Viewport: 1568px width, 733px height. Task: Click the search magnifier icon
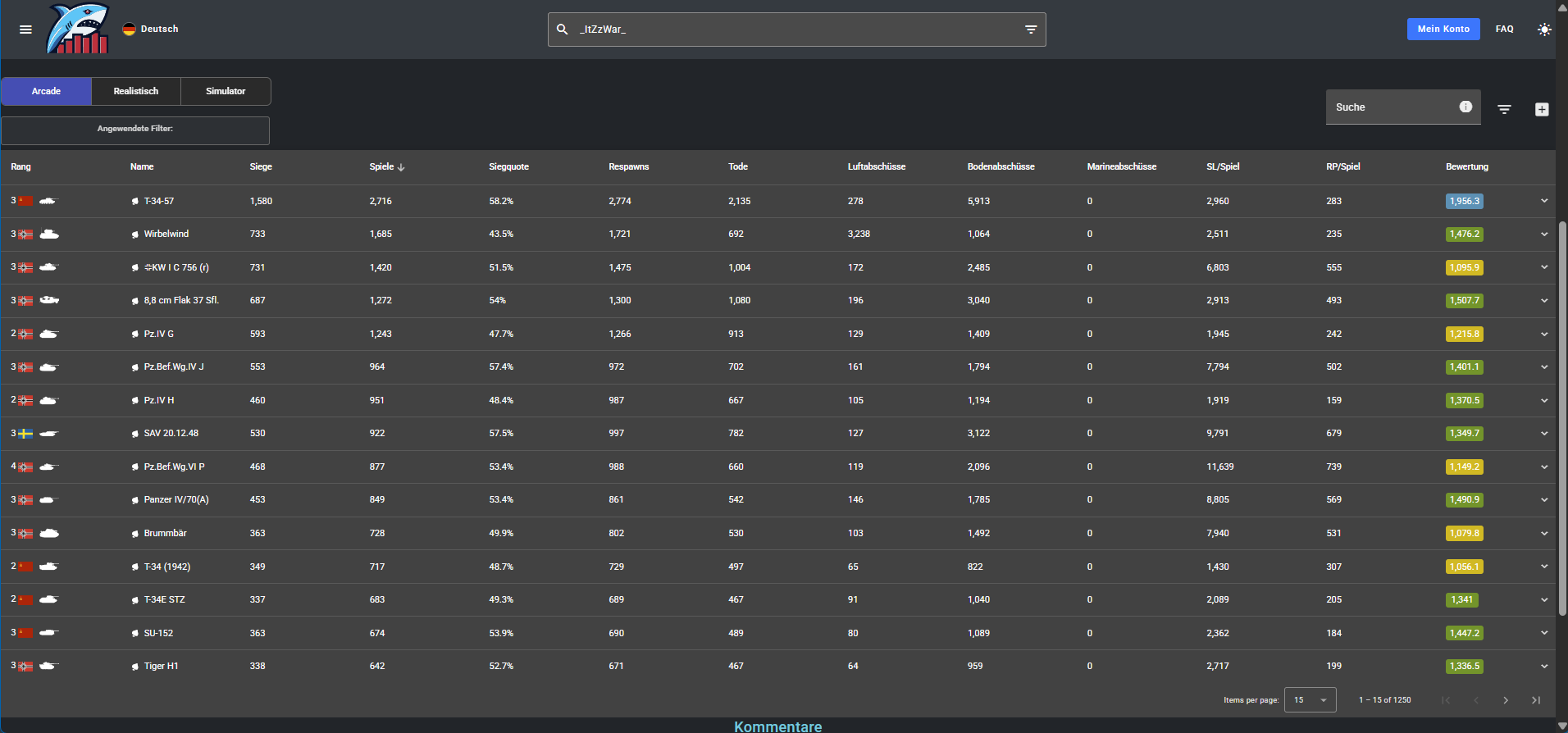click(x=563, y=30)
